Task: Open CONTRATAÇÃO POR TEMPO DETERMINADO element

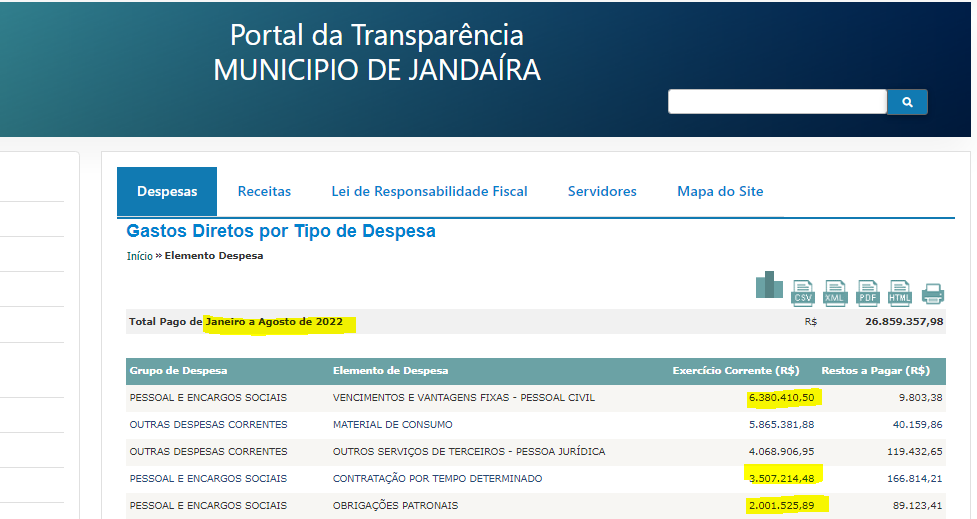Action: 437,479
